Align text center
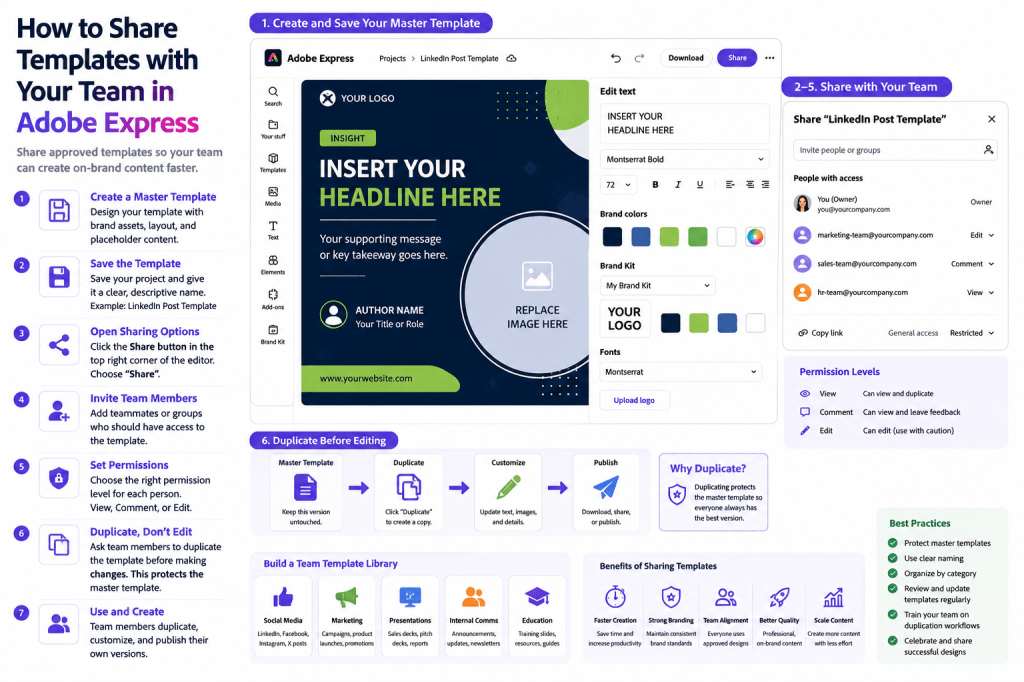Image resolution: width=1024 pixels, height=682 pixels. pyautogui.click(x=750, y=185)
